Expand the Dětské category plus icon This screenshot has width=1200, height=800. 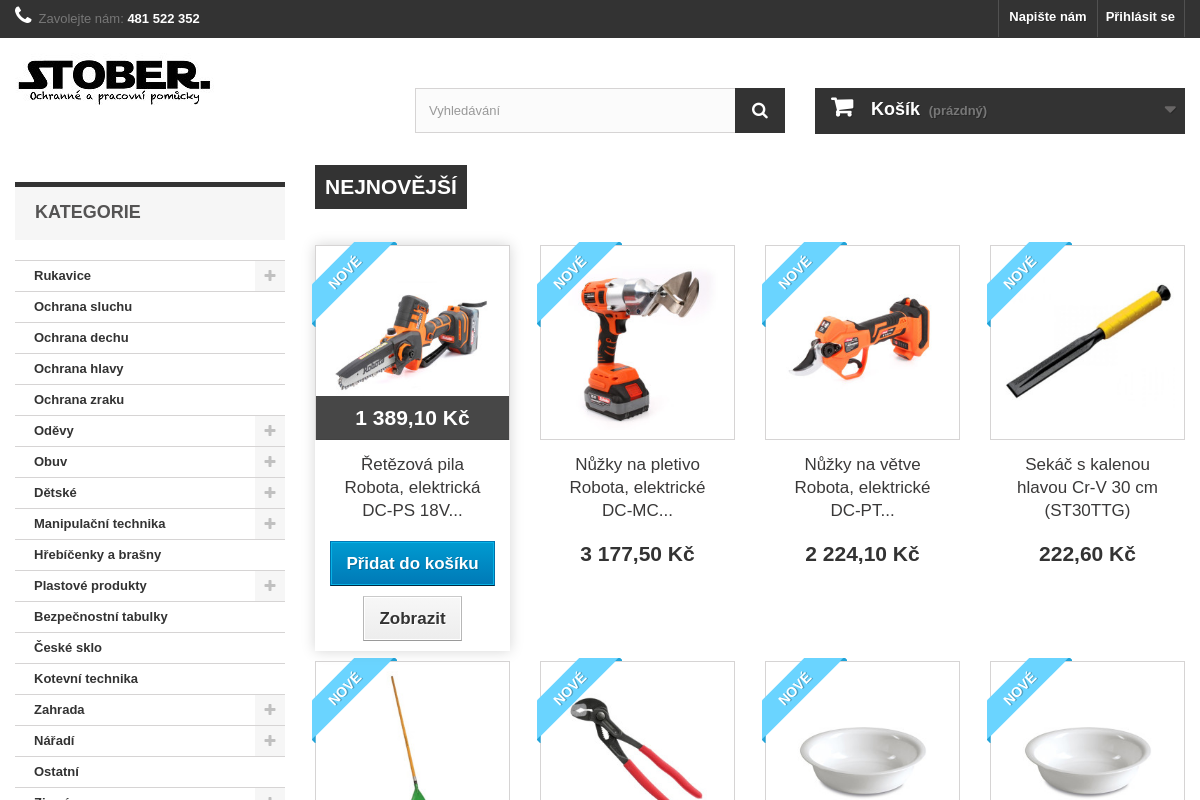(270, 493)
